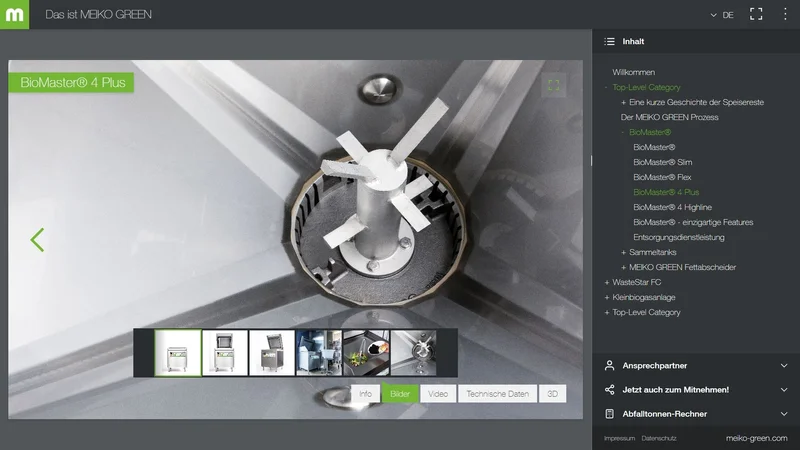Image resolution: width=800 pixels, height=450 pixels.
Task: Toggle browser fullscreen icon in header
Action: [756, 15]
